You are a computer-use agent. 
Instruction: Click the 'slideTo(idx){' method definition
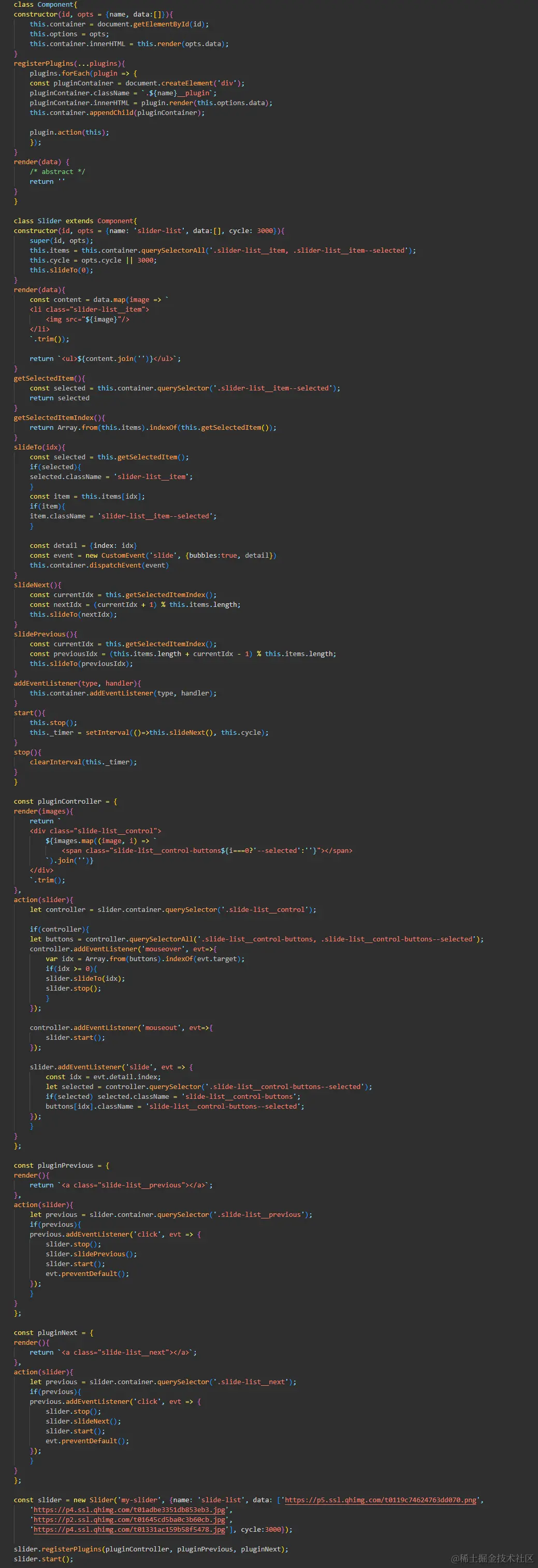[x=39, y=447]
